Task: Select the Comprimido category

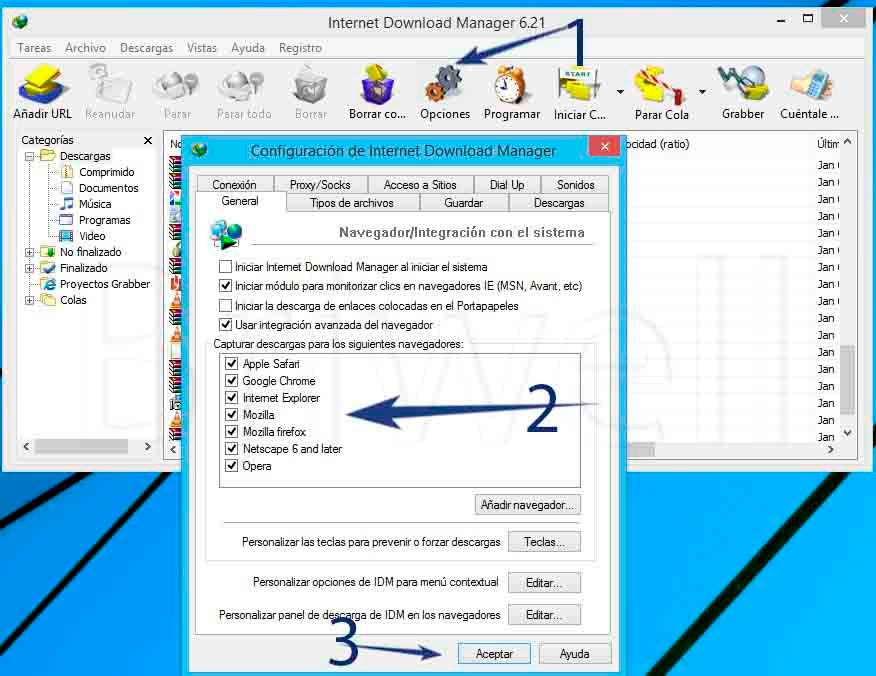Action: click(x=106, y=172)
